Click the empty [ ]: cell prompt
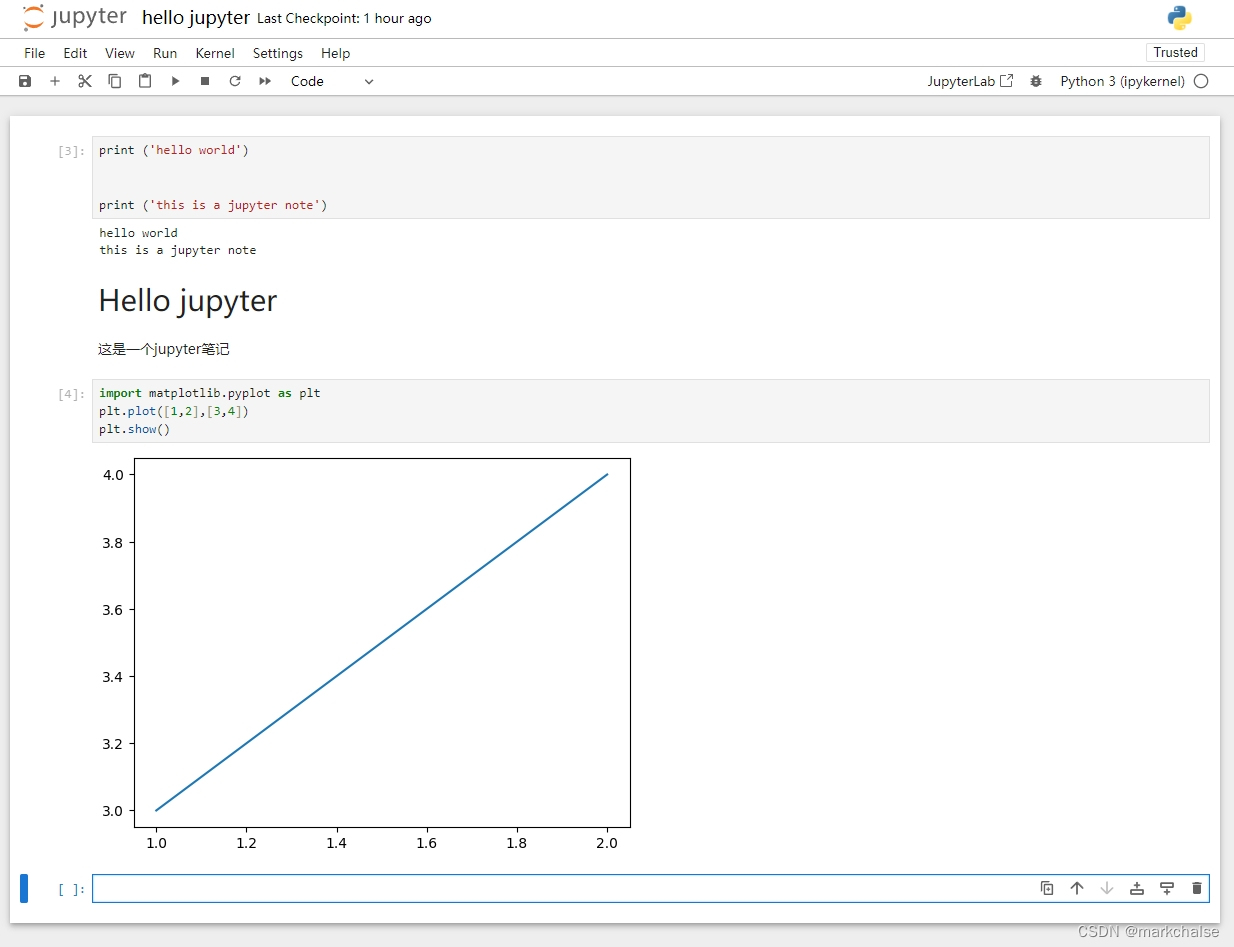1234x947 pixels. tap(71, 889)
